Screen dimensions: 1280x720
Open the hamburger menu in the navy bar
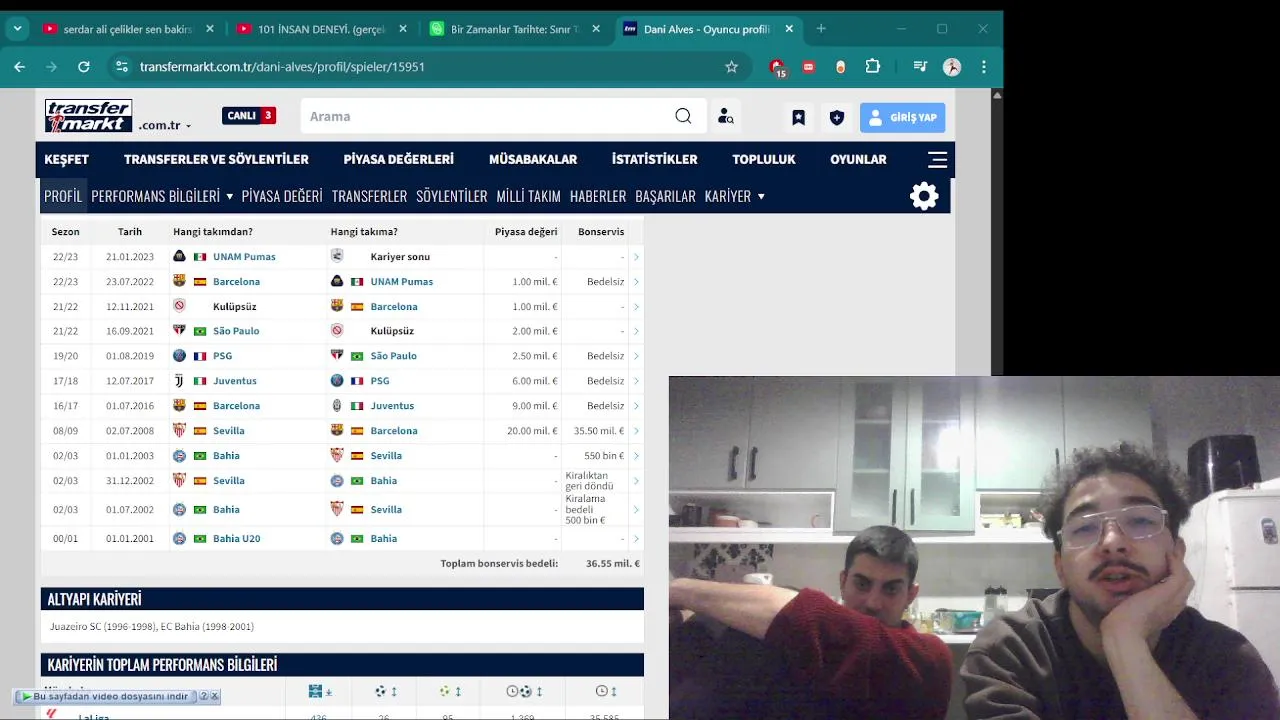point(937,159)
